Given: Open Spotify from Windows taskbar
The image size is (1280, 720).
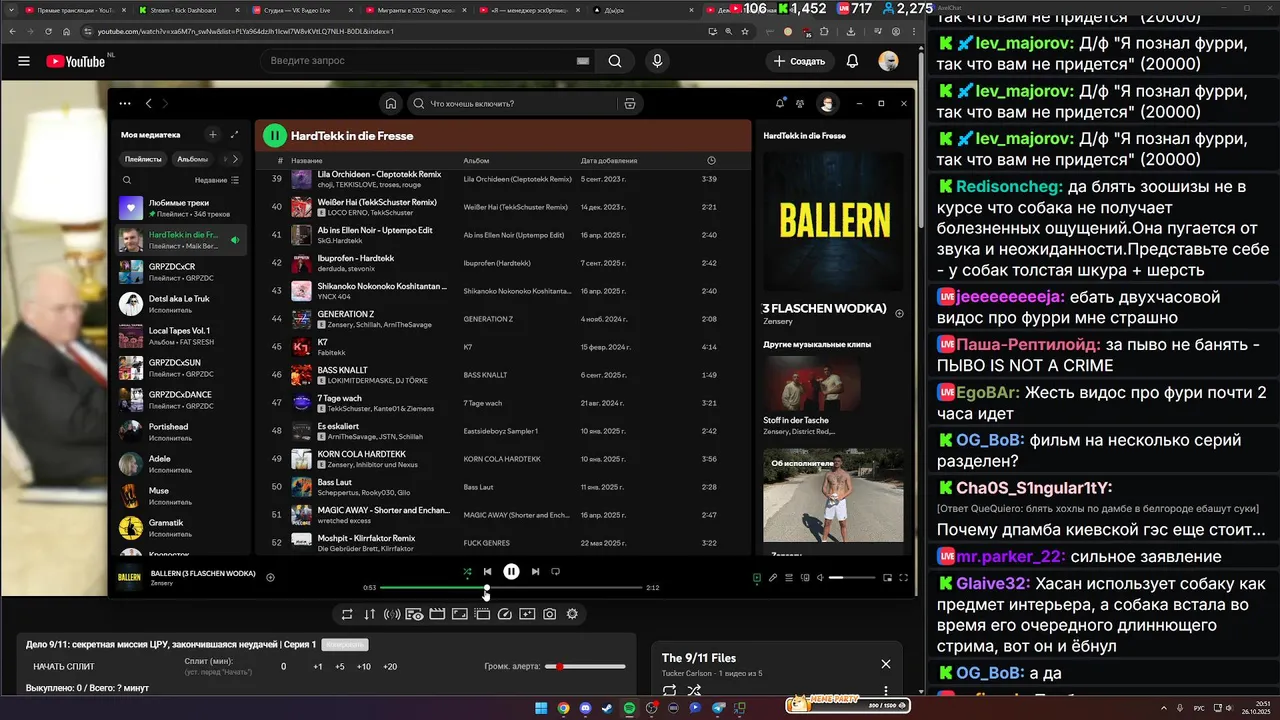Looking at the screenshot, I should click(629, 708).
